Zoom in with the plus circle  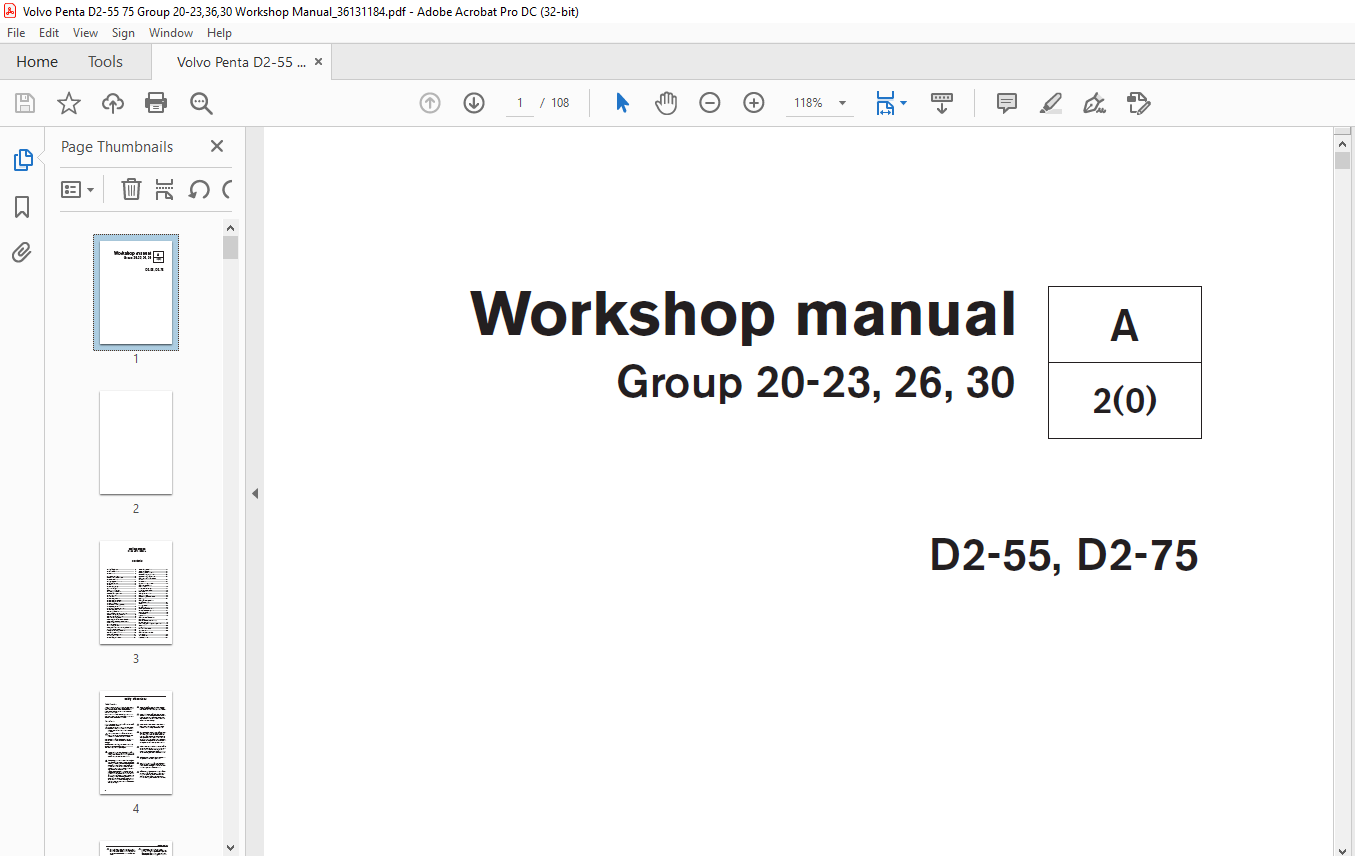pyautogui.click(x=754, y=103)
